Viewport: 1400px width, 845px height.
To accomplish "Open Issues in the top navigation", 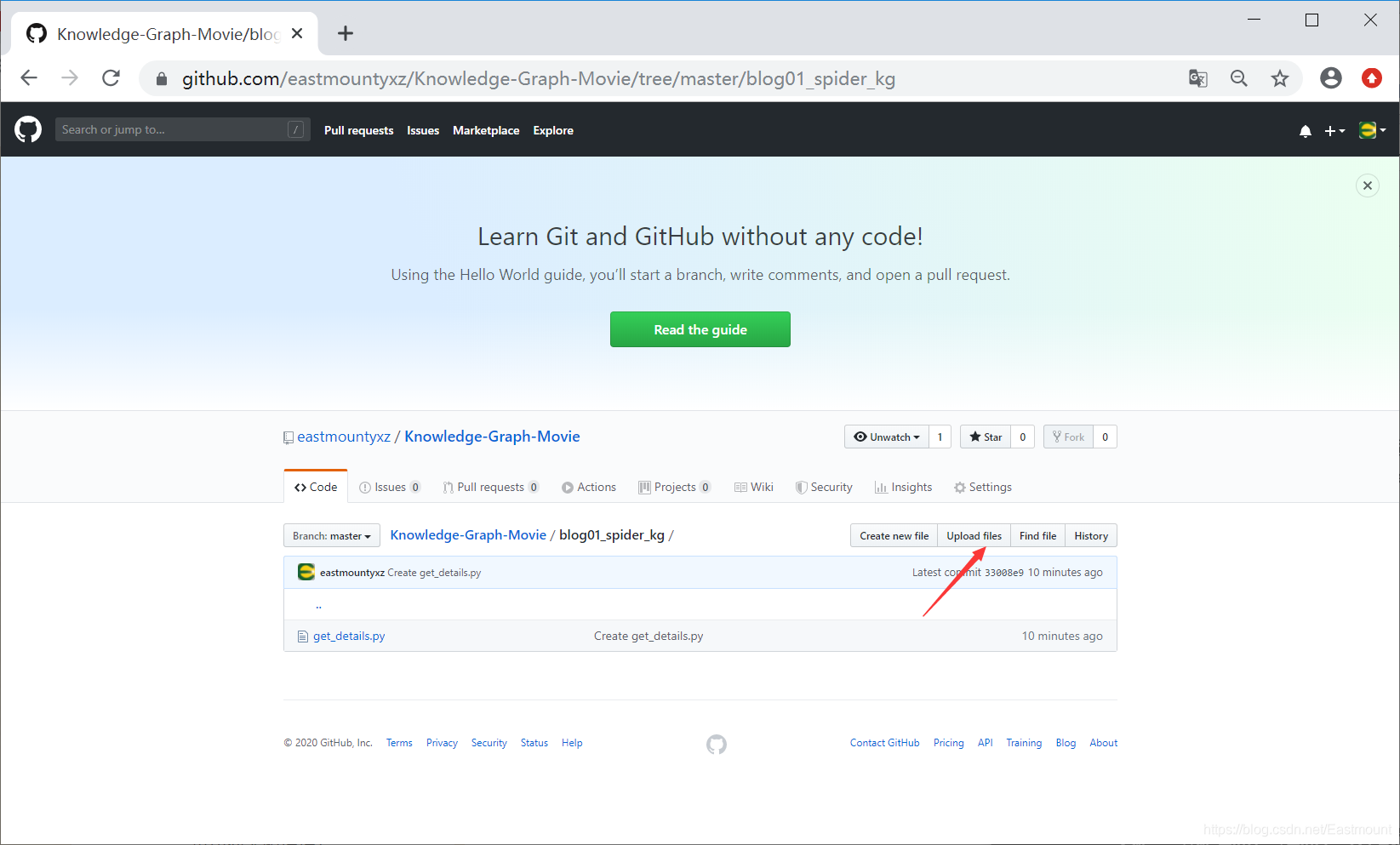I will click(x=423, y=130).
